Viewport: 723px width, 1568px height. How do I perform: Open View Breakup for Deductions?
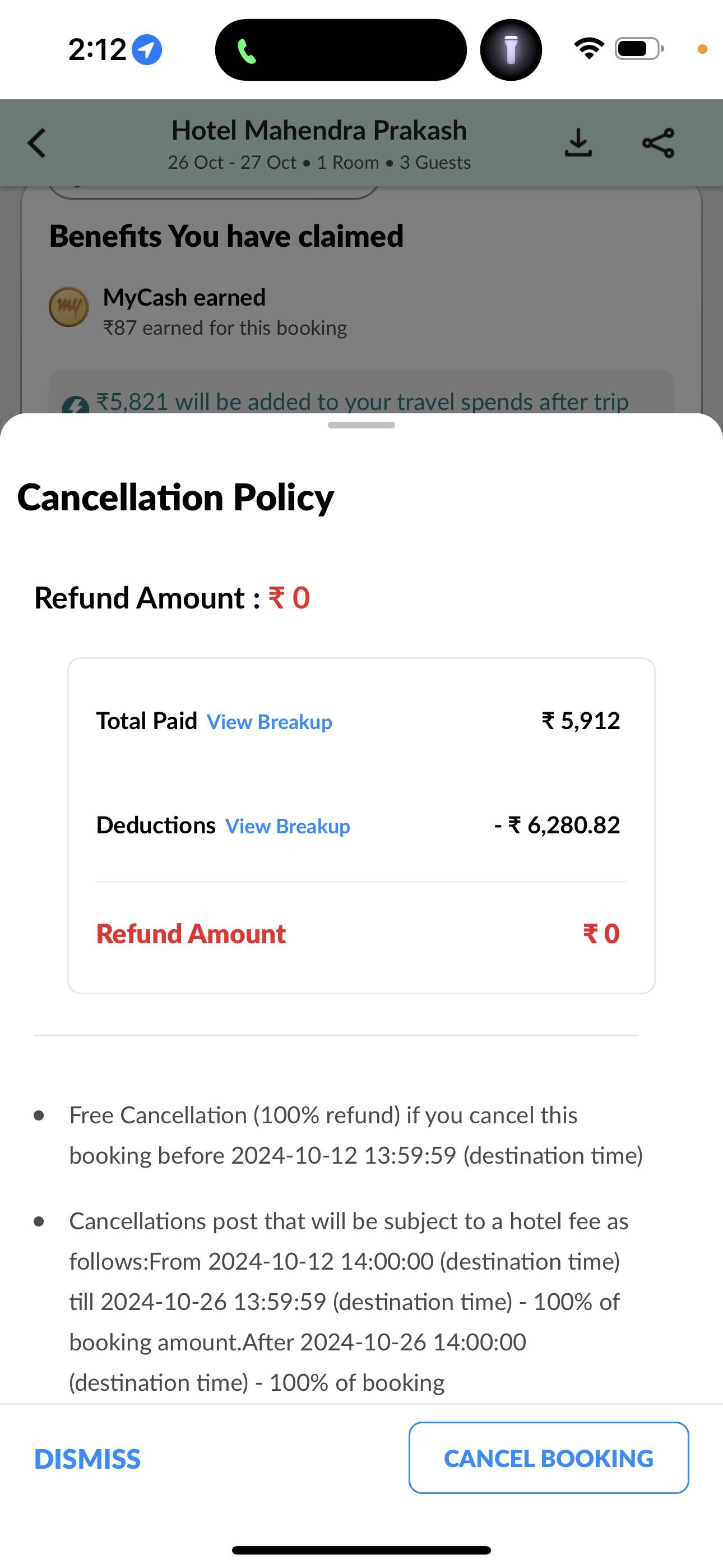click(x=288, y=827)
